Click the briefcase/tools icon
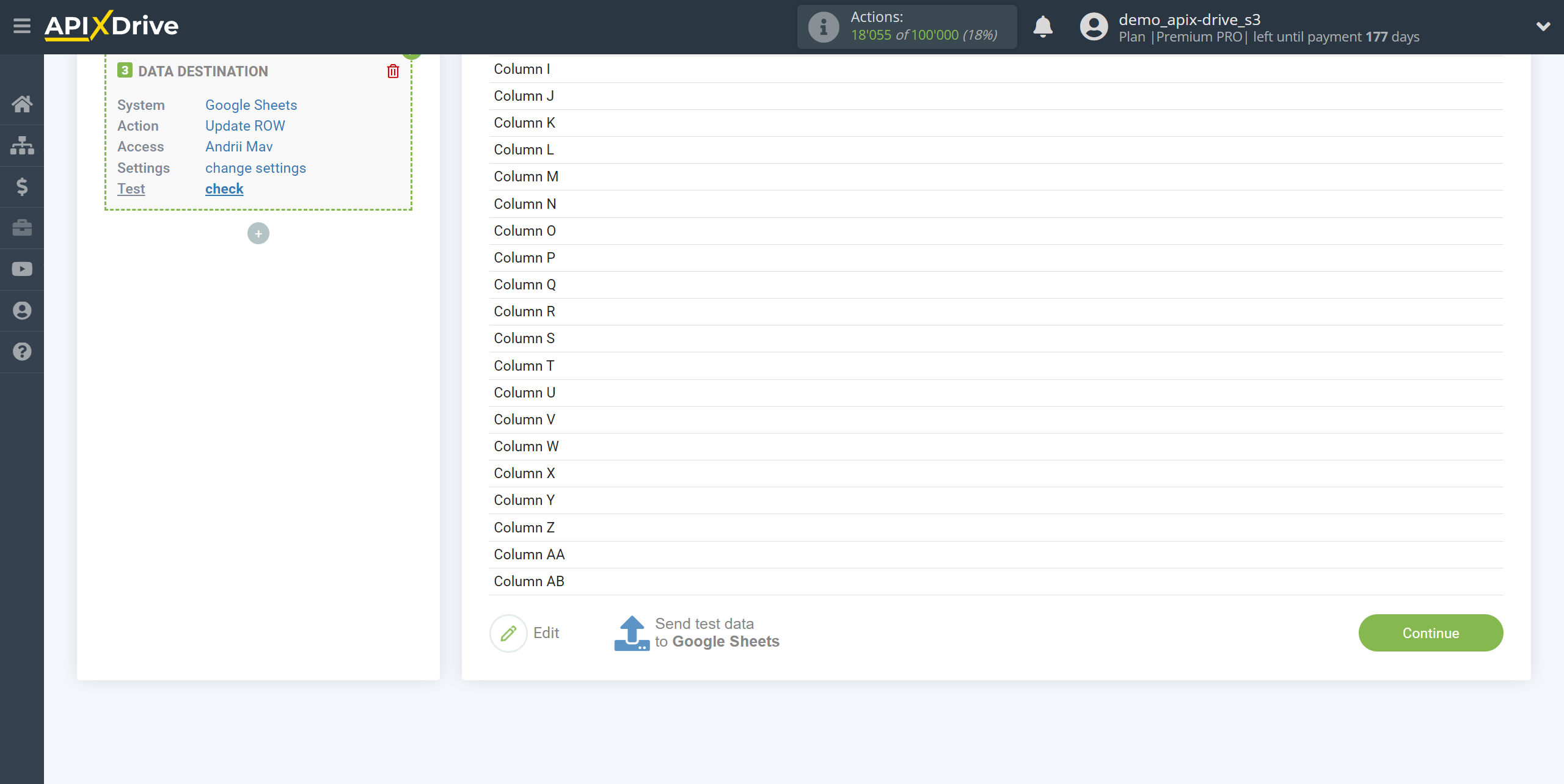 (22, 228)
